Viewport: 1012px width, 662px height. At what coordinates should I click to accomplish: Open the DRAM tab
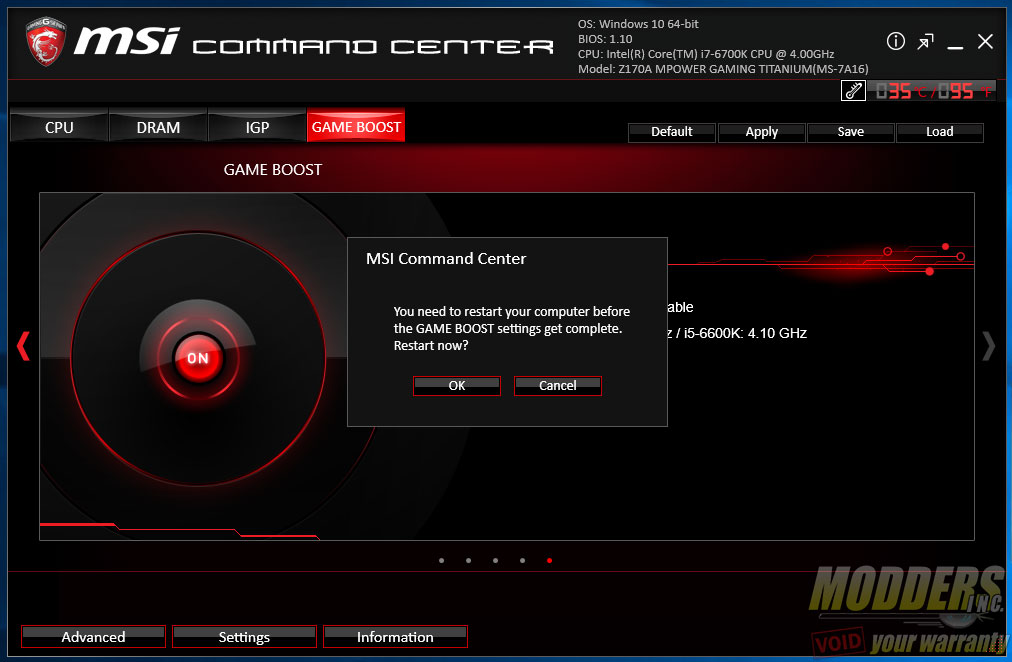coord(158,127)
